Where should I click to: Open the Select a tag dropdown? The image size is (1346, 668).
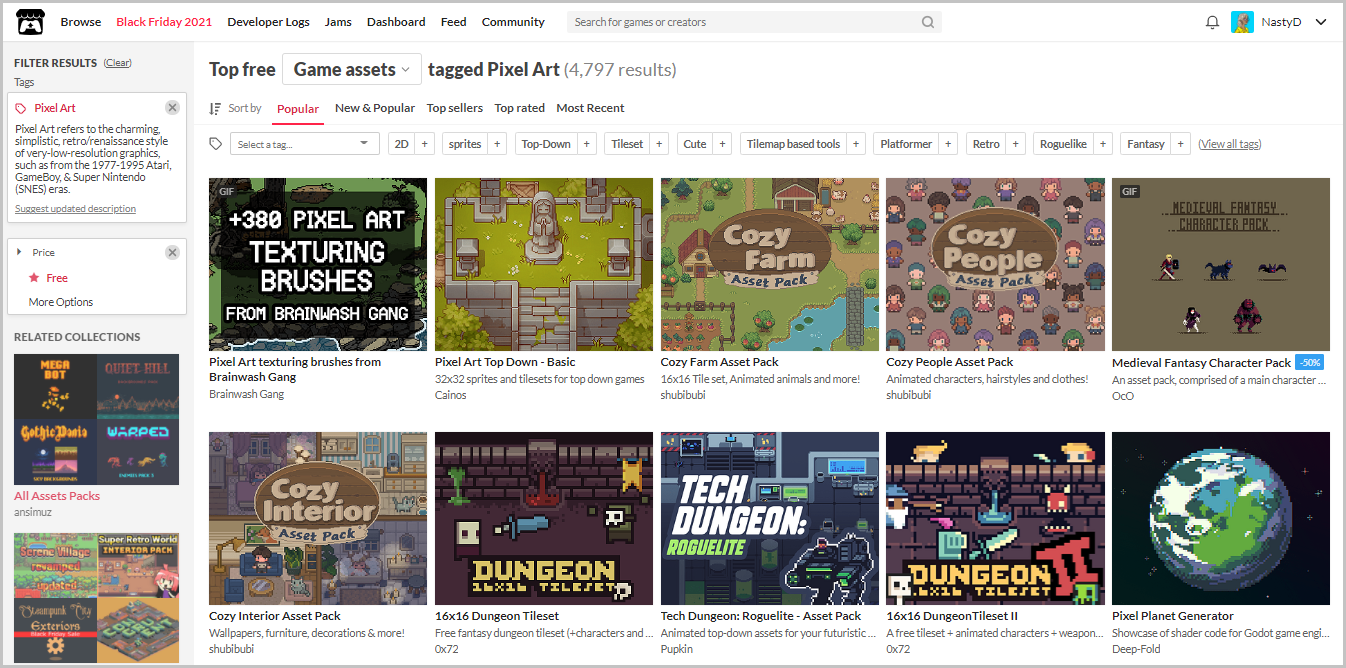305,144
